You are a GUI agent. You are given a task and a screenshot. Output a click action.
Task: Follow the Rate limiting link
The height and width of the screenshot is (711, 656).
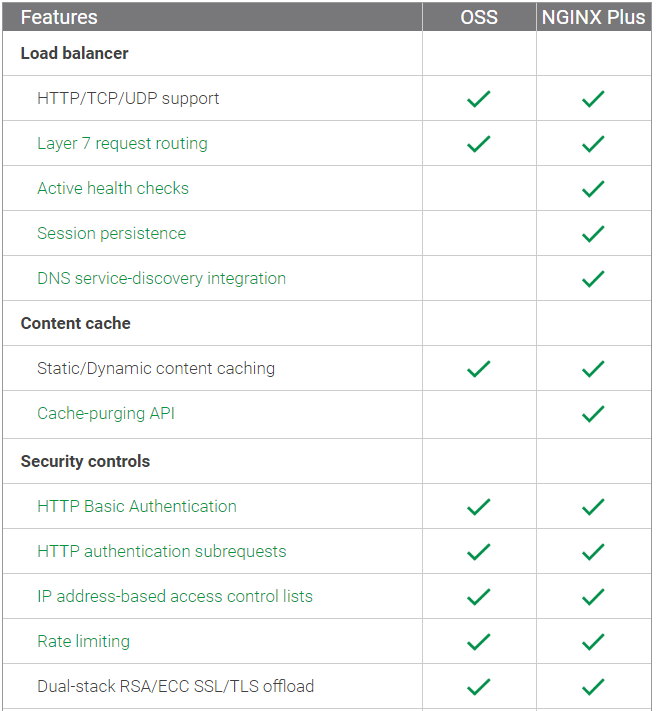pyautogui.click(x=83, y=641)
